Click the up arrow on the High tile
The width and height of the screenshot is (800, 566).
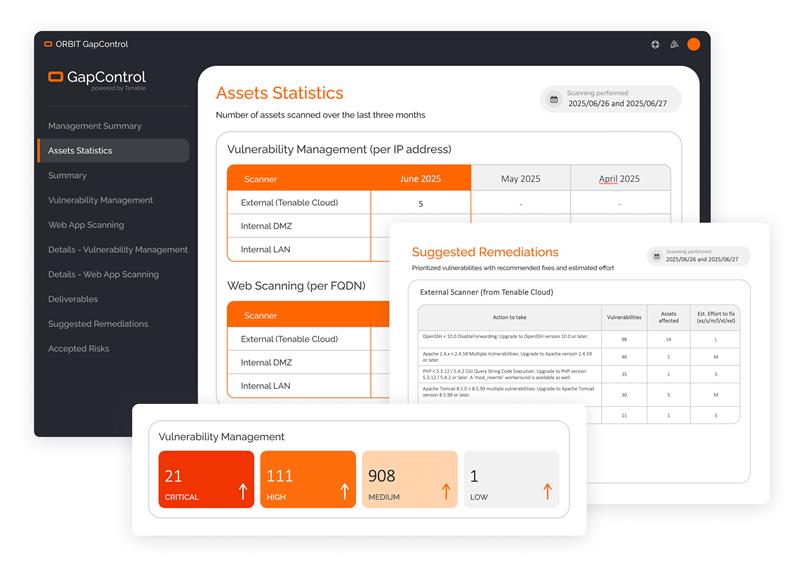point(344,491)
